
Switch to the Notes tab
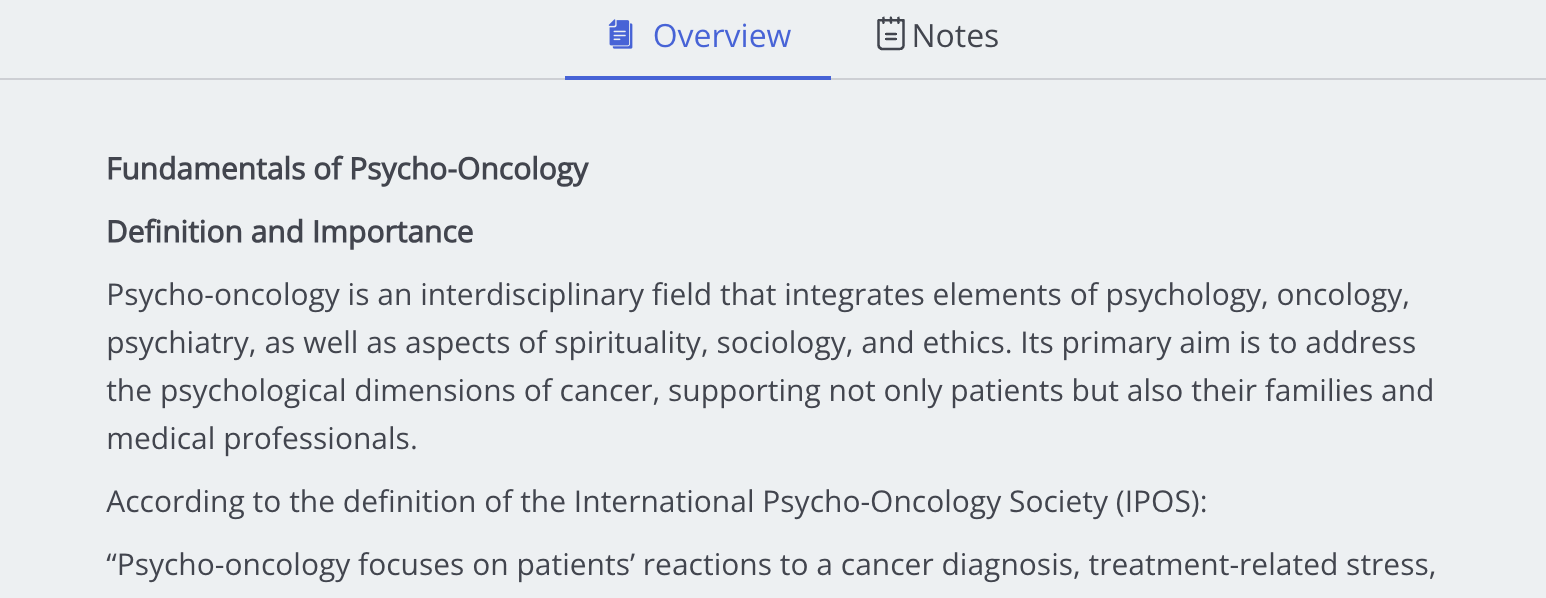pos(936,35)
